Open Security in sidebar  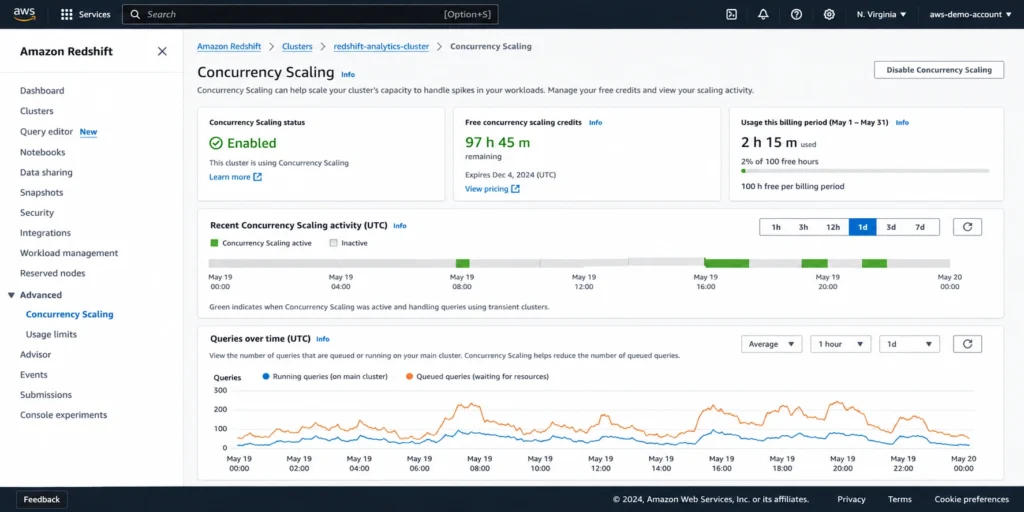37,213
